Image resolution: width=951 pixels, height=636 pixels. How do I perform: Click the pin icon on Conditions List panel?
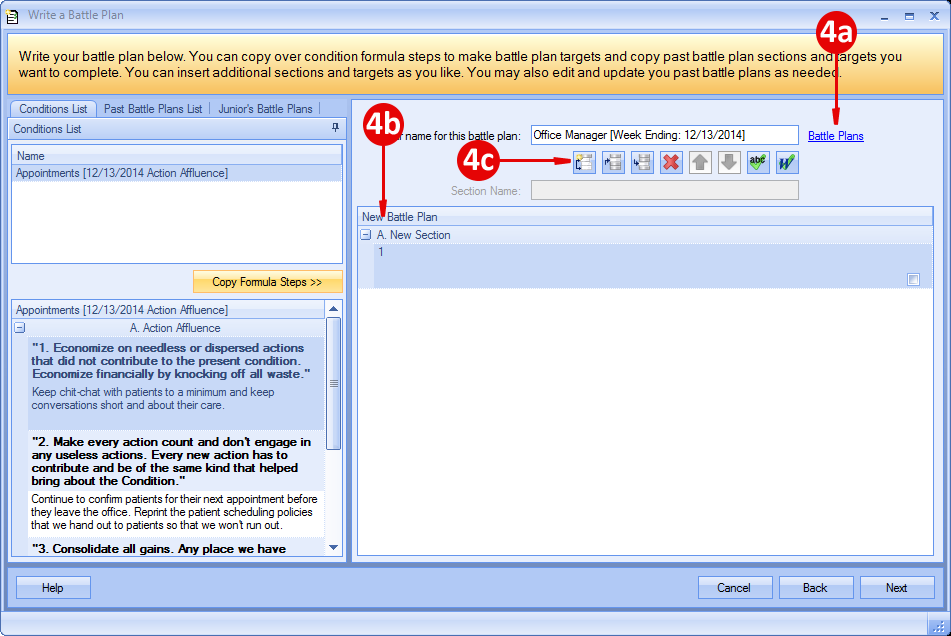point(335,128)
